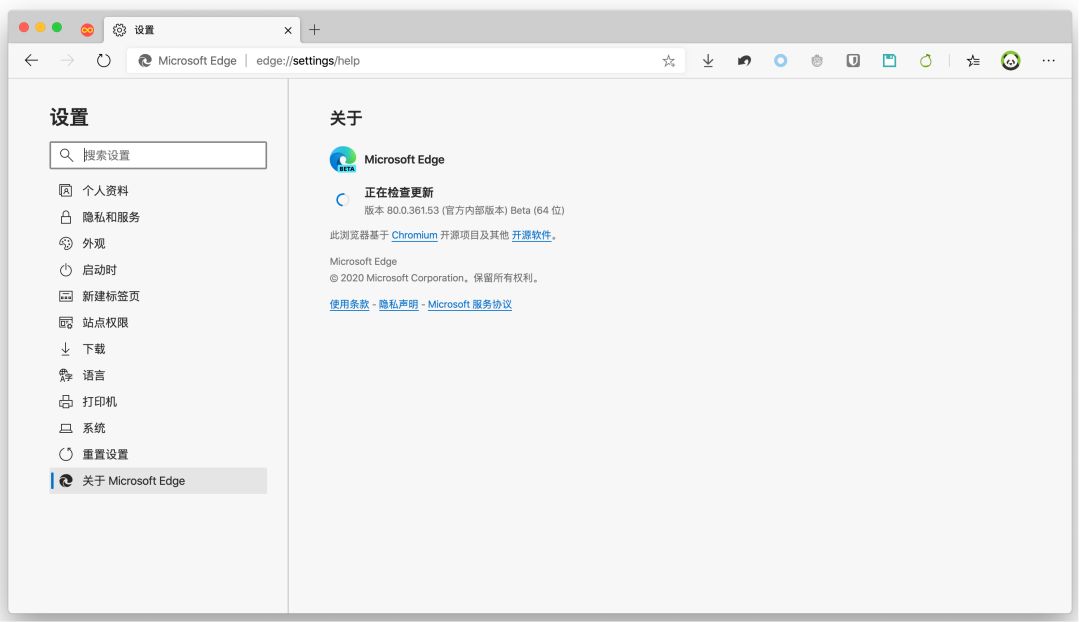Click the Edge Beta logo
Image resolution: width=1080 pixels, height=622 pixels.
[343, 159]
